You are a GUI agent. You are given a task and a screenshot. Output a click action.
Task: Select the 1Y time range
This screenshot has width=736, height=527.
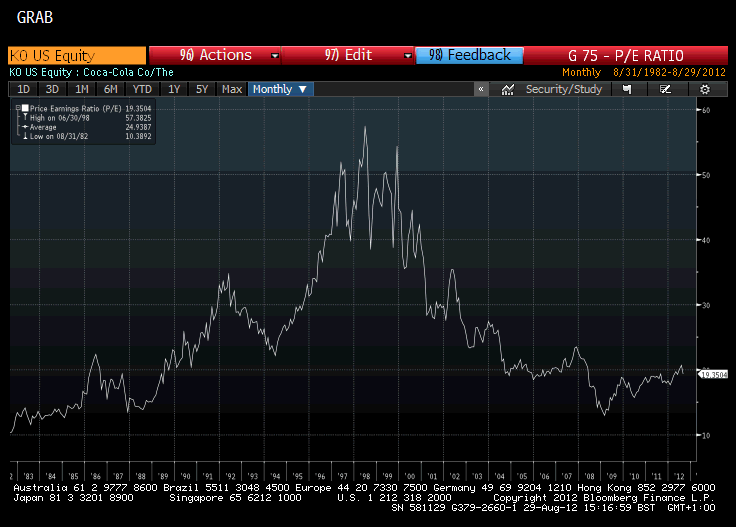pos(174,89)
